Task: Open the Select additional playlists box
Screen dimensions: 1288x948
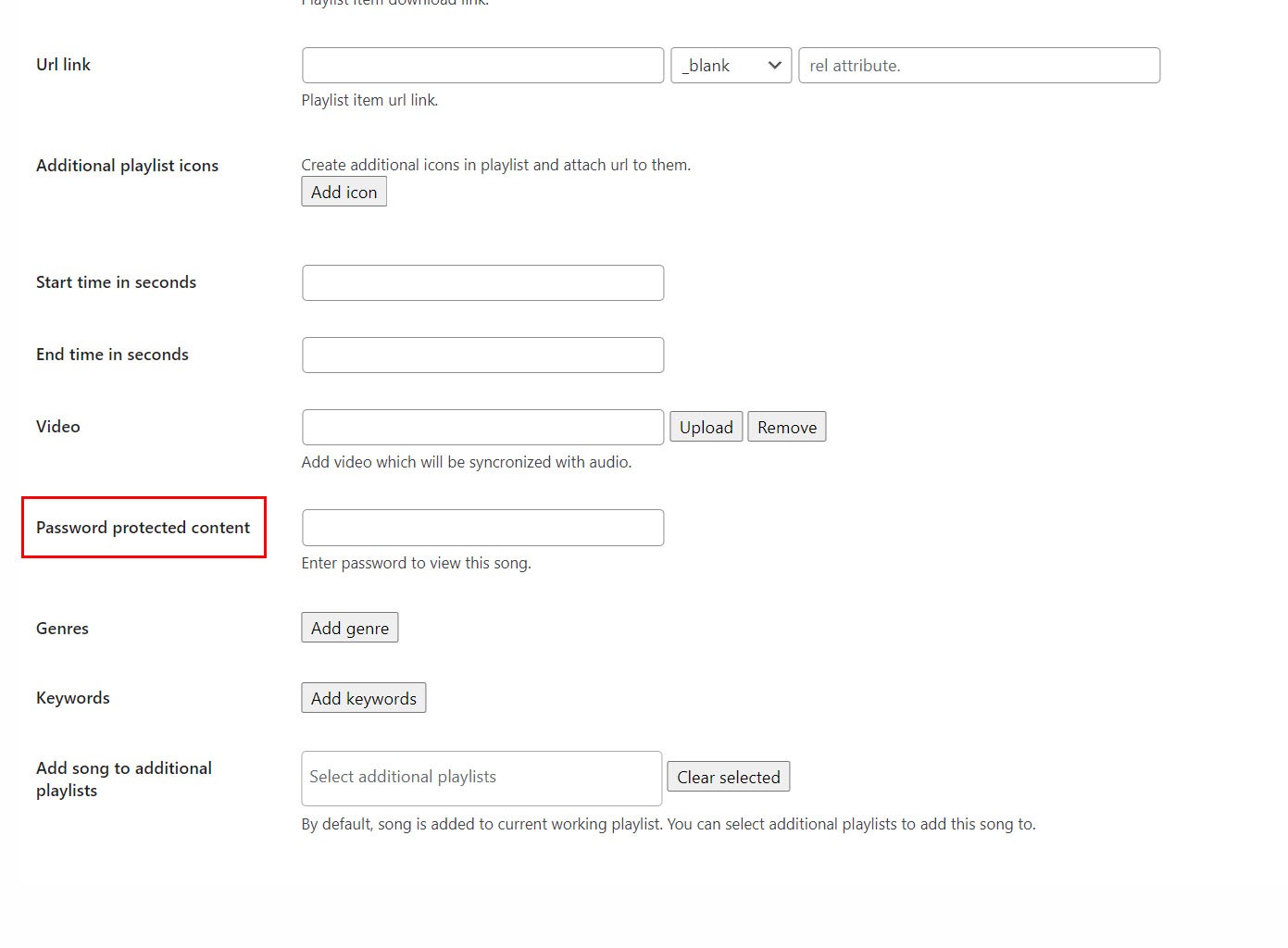Action: coord(481,778)
